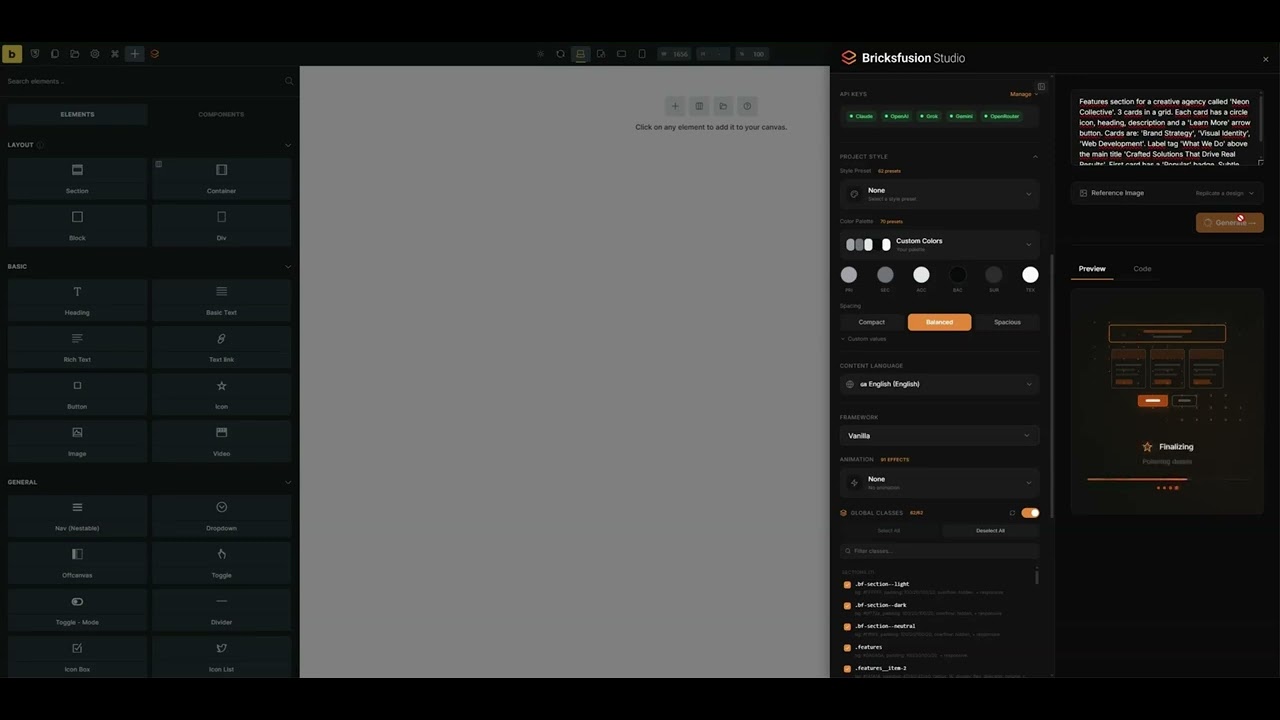Viewport: 1280px width, 720px height.
Task: Open canvas folder templates icon
Action: [723, 106]
